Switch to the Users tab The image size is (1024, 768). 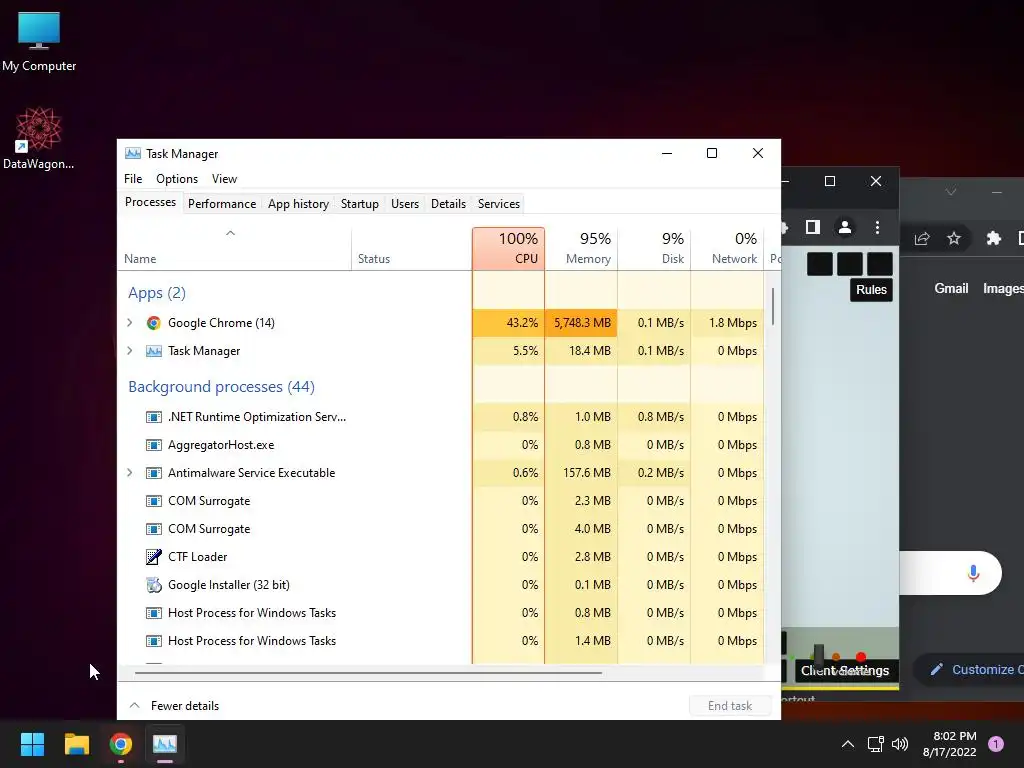point(405,204)
